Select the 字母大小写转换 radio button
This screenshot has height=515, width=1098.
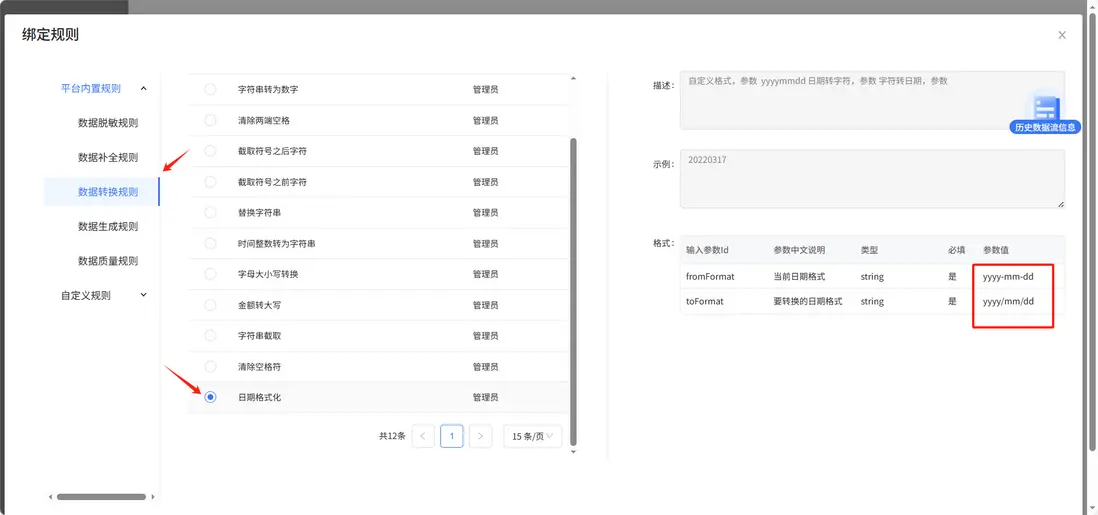coord(210,274)
